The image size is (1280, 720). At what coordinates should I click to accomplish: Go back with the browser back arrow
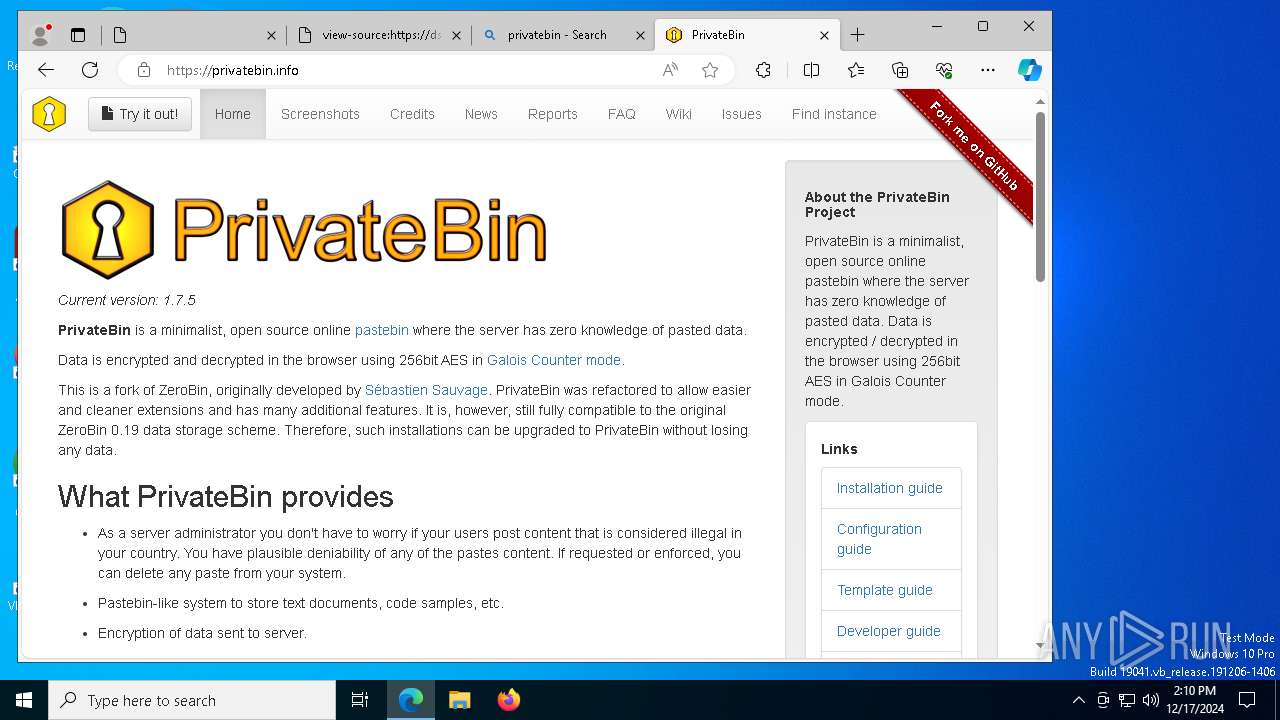pos(46,70)
